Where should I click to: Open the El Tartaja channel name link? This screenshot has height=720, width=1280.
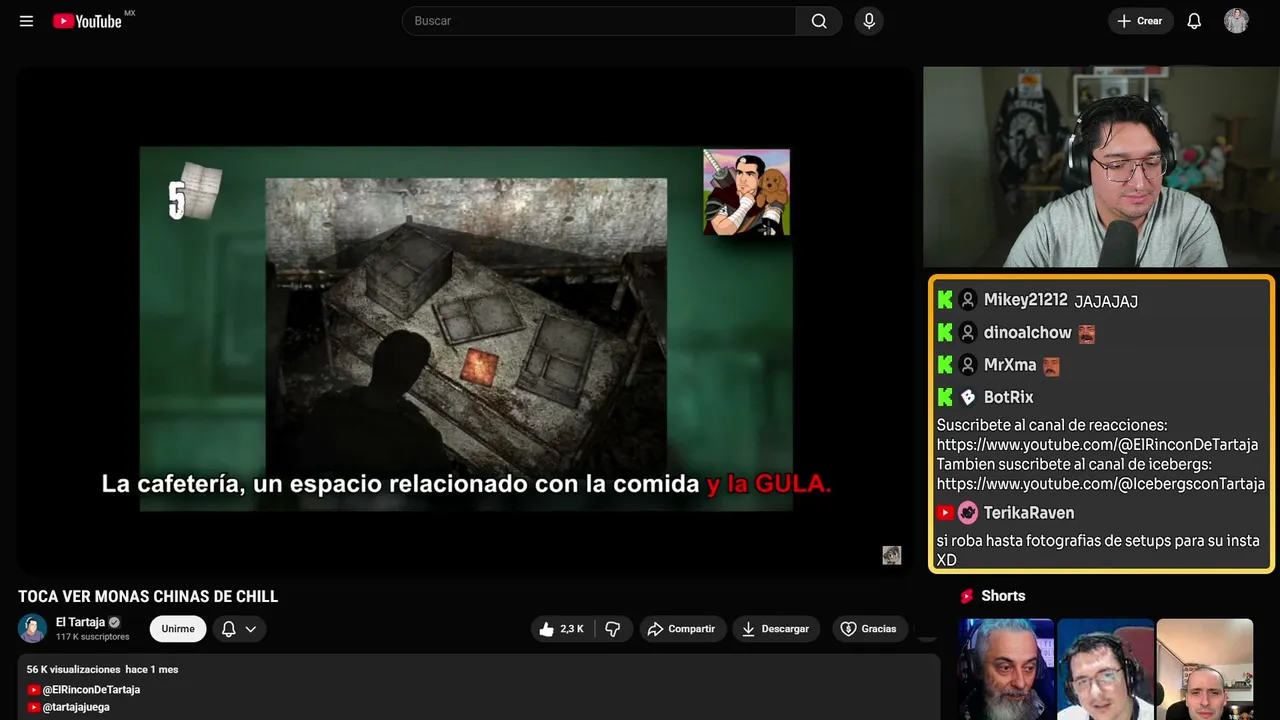(x=80, y=622)
